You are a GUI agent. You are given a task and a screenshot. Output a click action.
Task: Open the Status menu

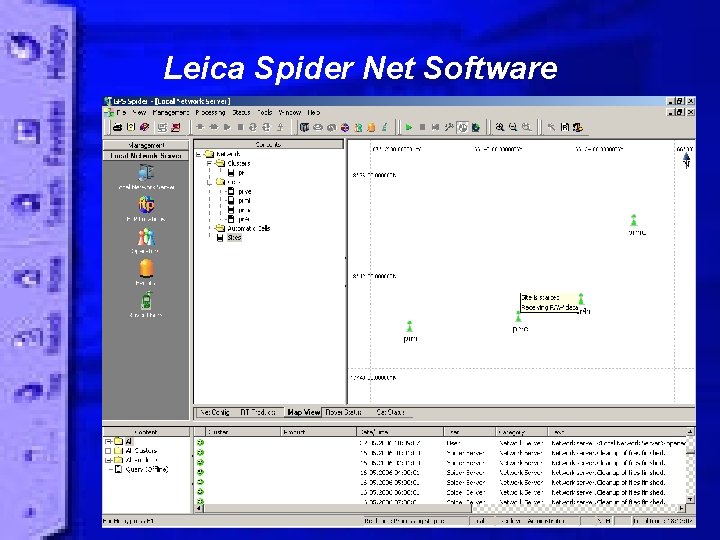click(241, 112)
